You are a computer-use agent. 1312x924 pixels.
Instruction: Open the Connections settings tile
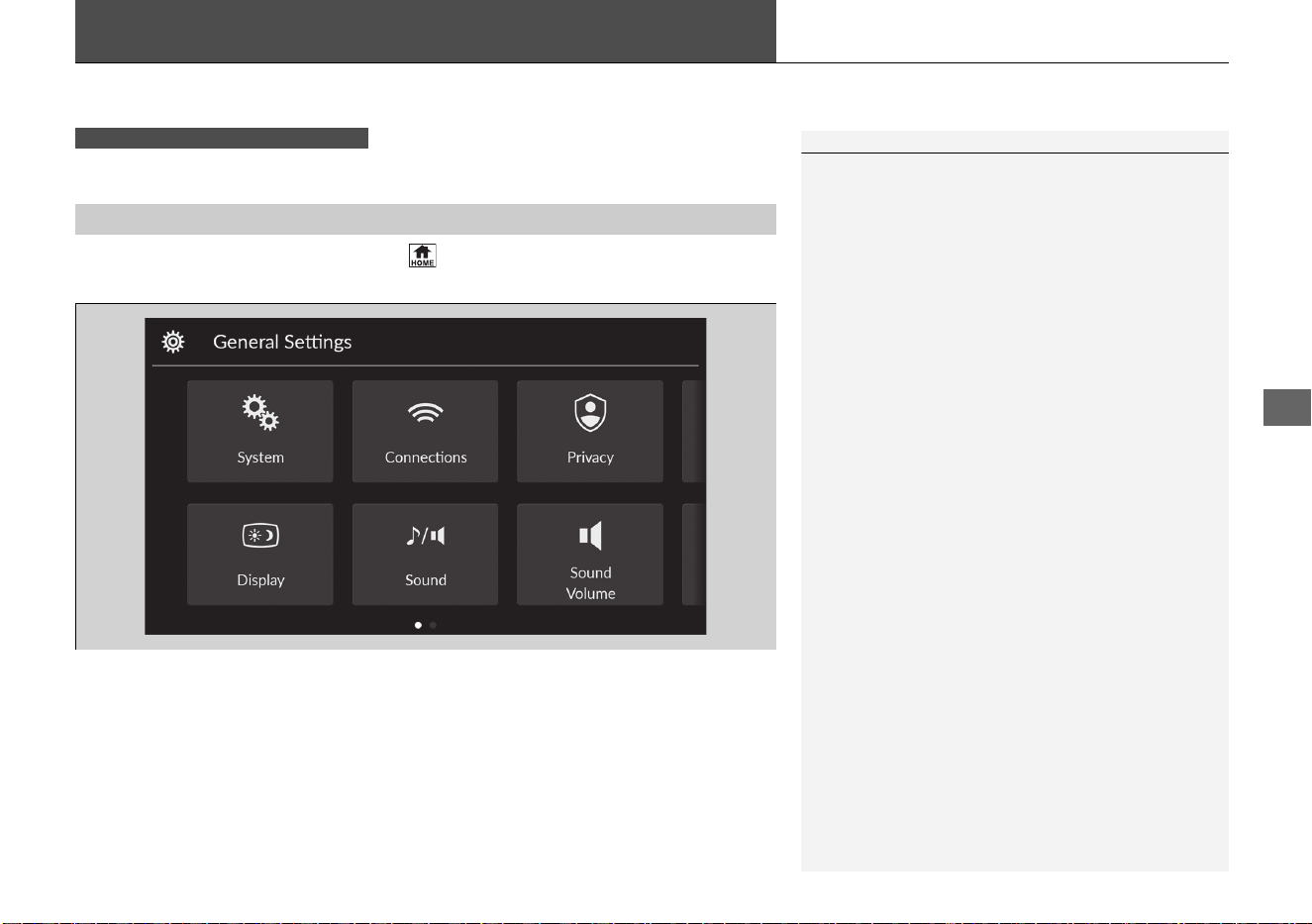(x=426, y=432)
